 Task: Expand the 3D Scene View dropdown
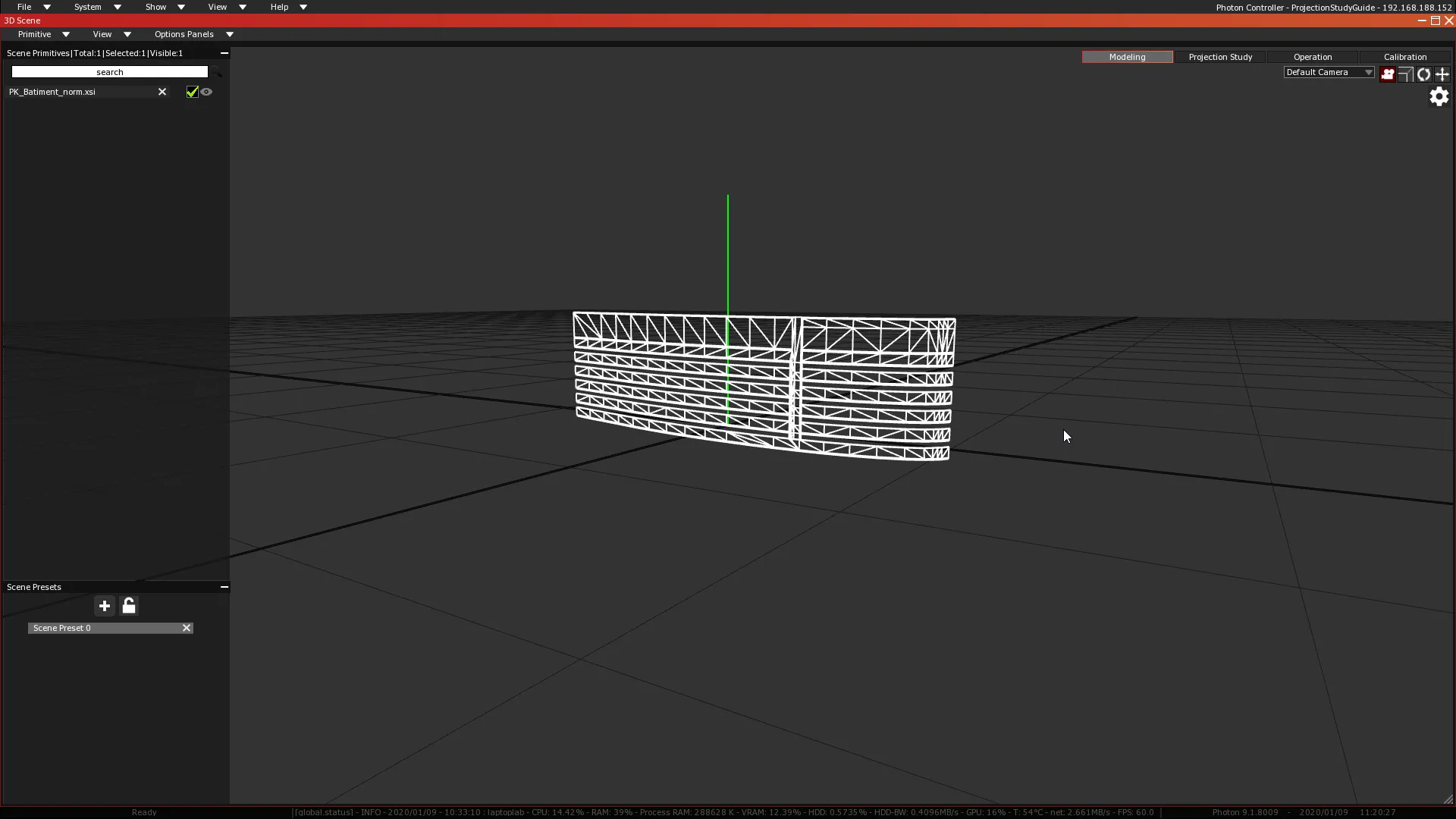pyautogui.click(x=111, y=34)
